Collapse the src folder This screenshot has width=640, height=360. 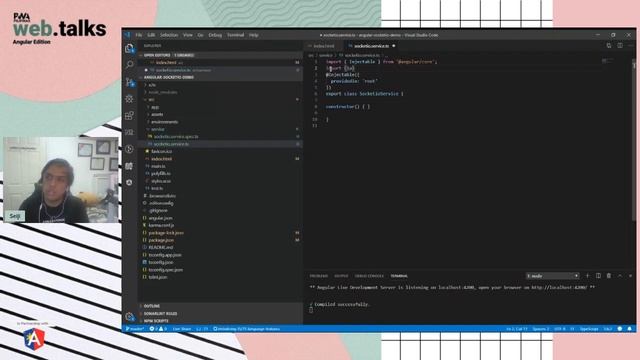point(220,100)
